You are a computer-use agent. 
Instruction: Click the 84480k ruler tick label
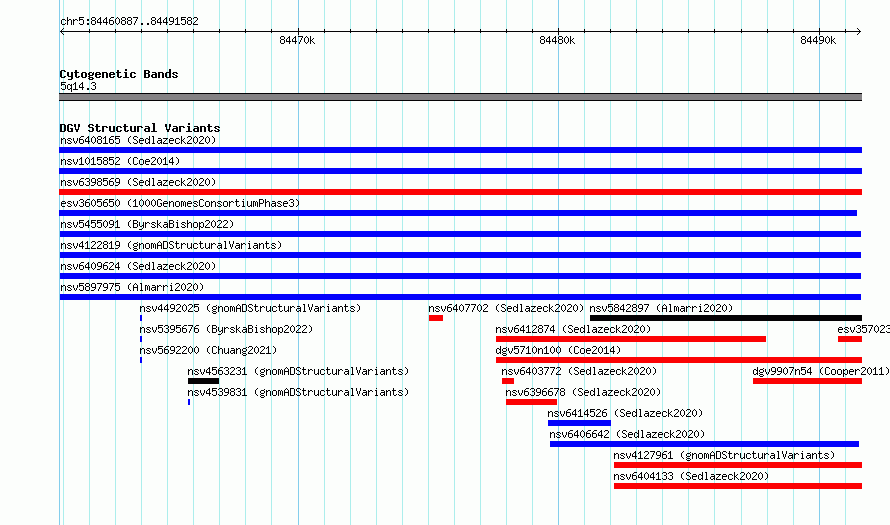click(557, 40)
